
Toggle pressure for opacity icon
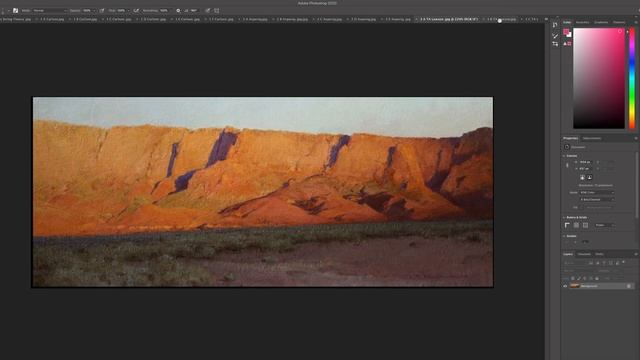point(102,11)
